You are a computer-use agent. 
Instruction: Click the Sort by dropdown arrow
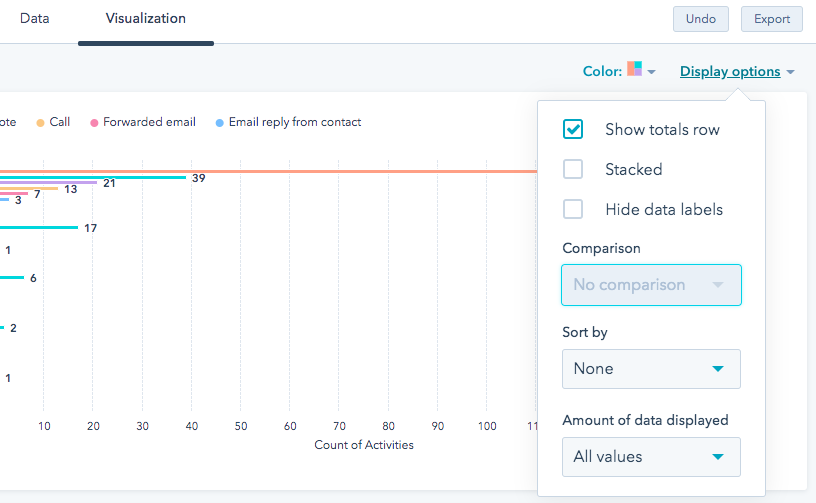(717, 369)
